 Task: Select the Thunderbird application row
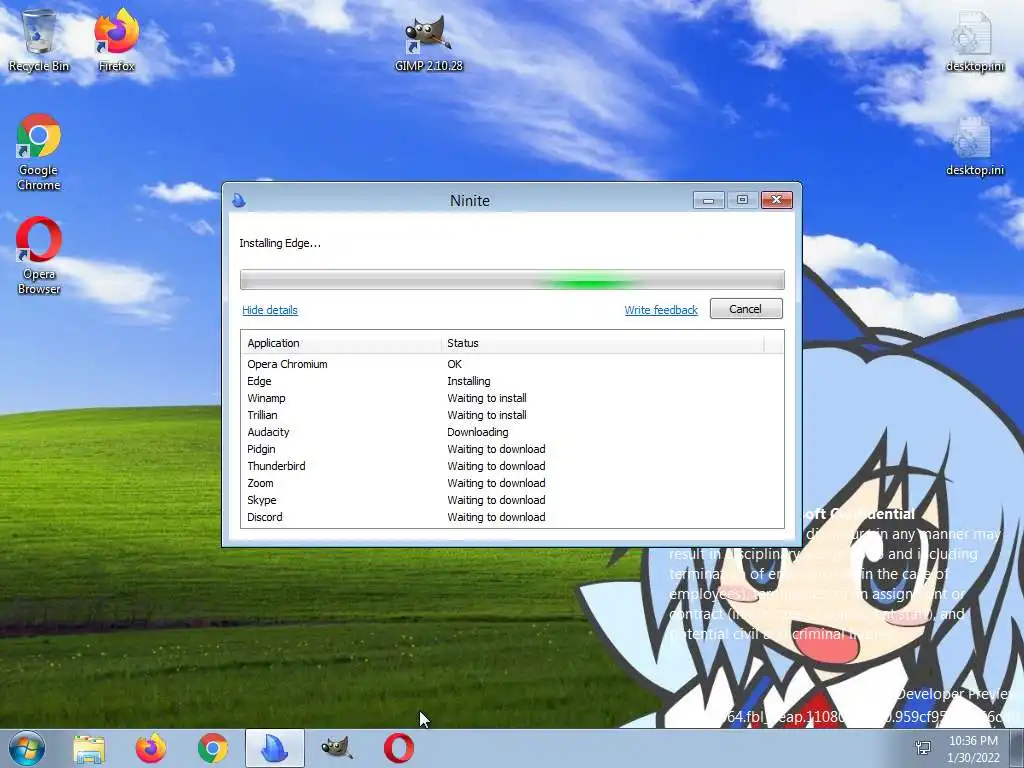(512, 466)
